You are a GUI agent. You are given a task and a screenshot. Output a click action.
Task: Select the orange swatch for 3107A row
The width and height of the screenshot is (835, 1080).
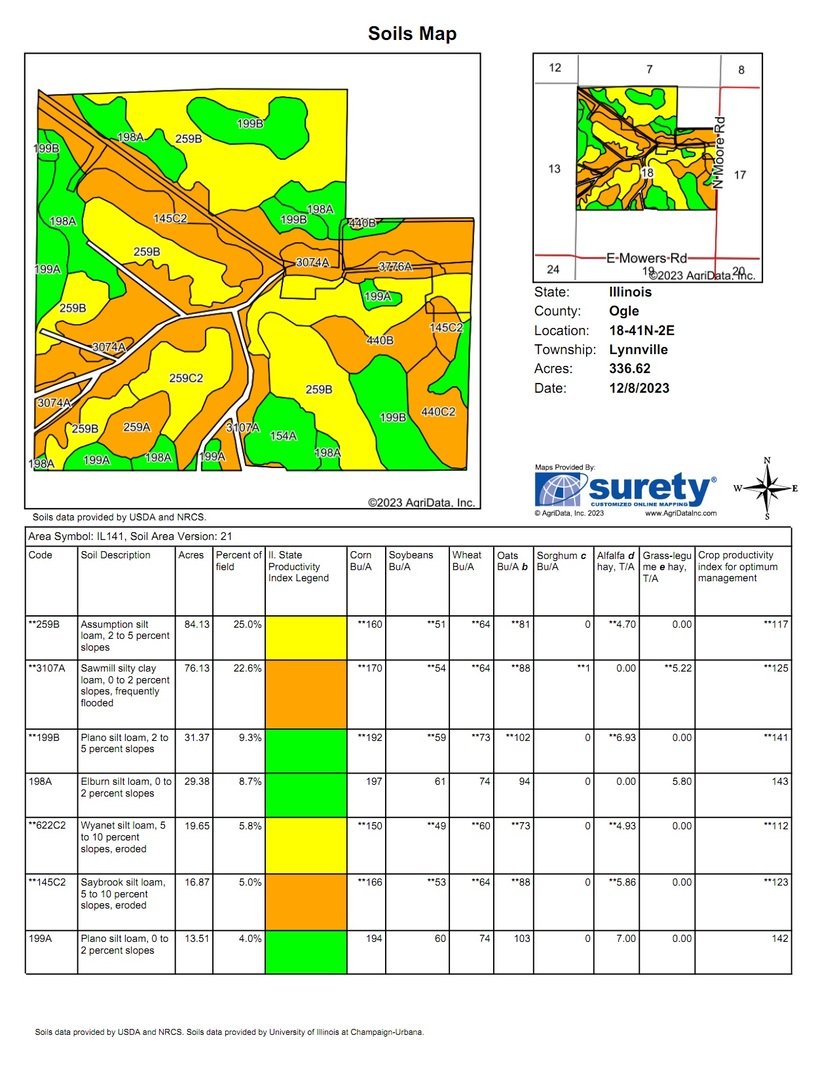[x=305, y=694]
